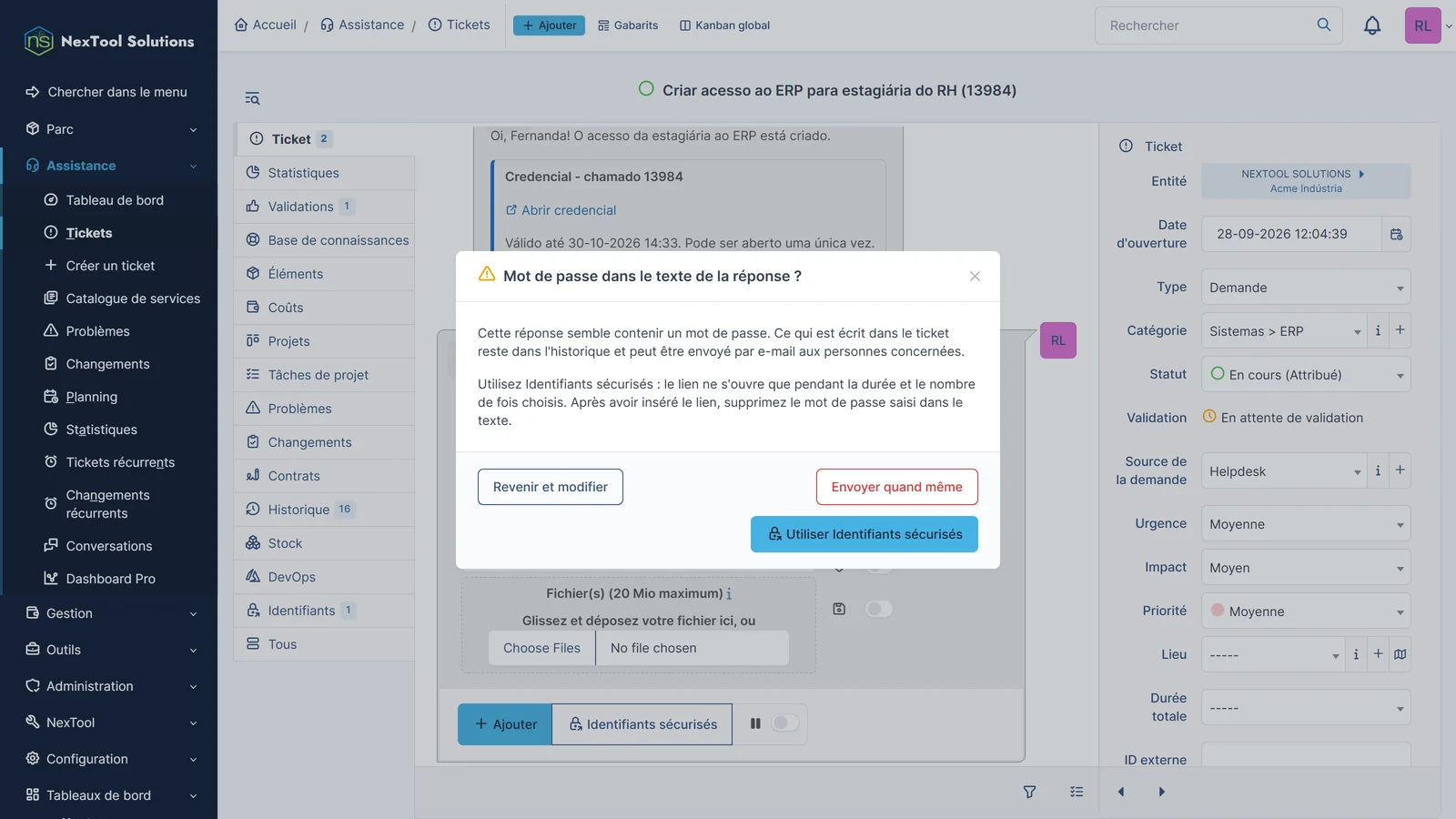Open the Impact dropdown
The width and height of the screenshot is (1456, 819).
coord(1306,568)
